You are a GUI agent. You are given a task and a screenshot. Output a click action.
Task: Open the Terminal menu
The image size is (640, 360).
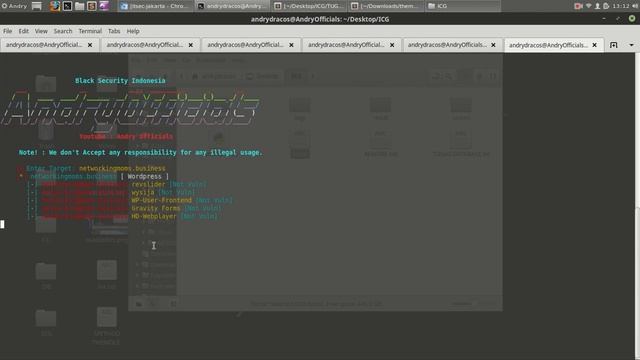90,31
